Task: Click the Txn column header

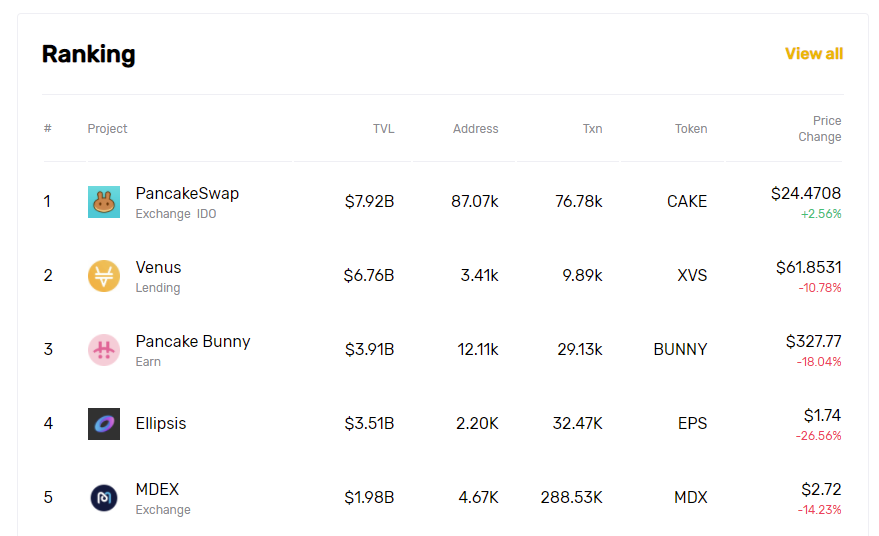Action: (592, 129)
